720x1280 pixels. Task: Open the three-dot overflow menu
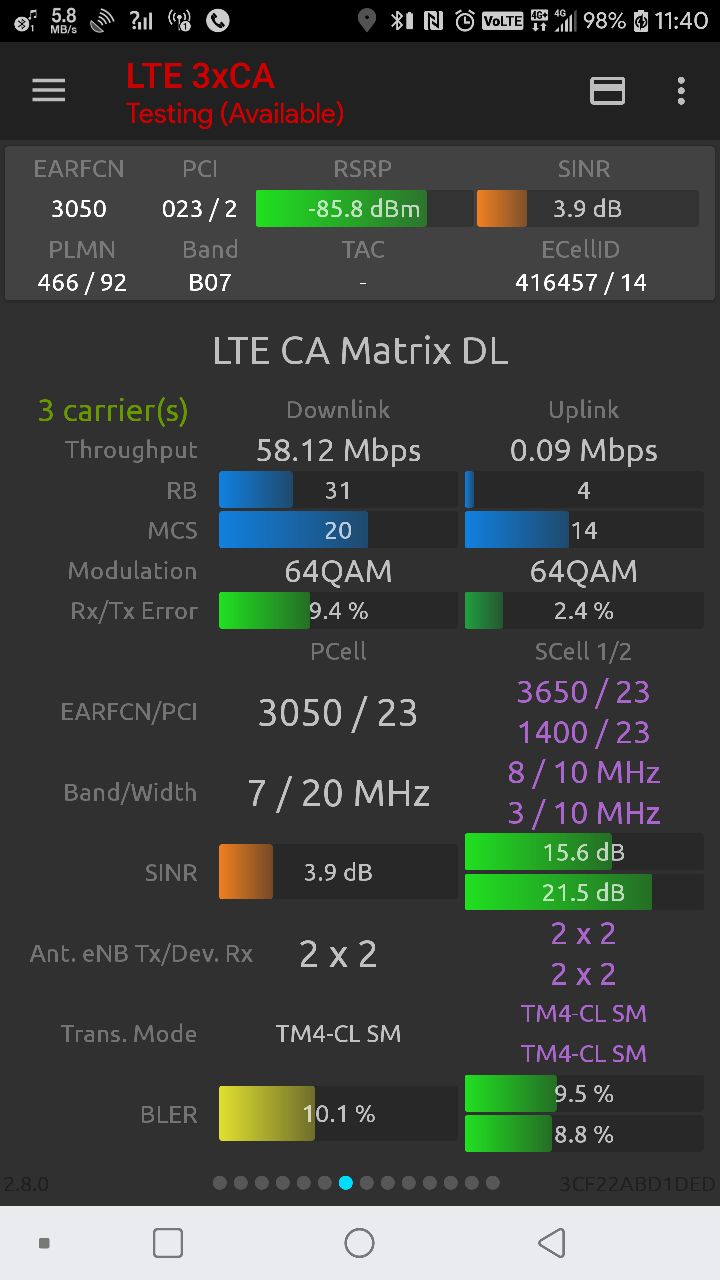[681, 91]
